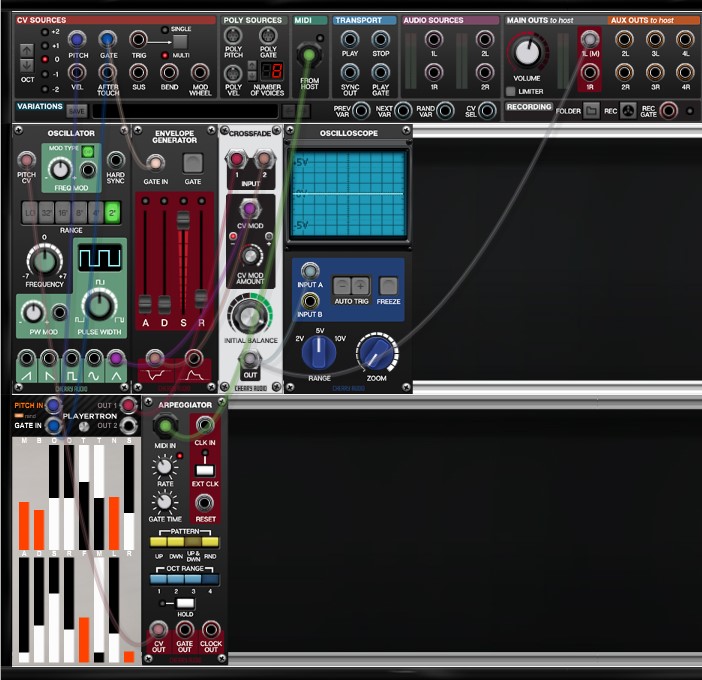Viewport: 702px width, 680px height.
Task: Open the recording FOLDER icon
Action: (591, 111)
